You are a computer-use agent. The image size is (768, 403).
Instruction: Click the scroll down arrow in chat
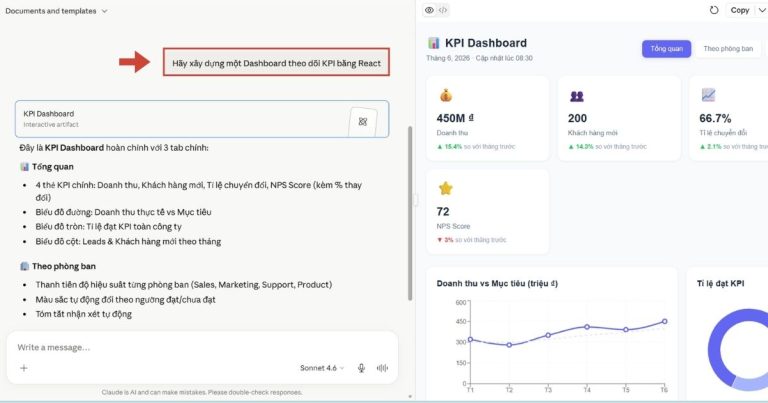410,397
